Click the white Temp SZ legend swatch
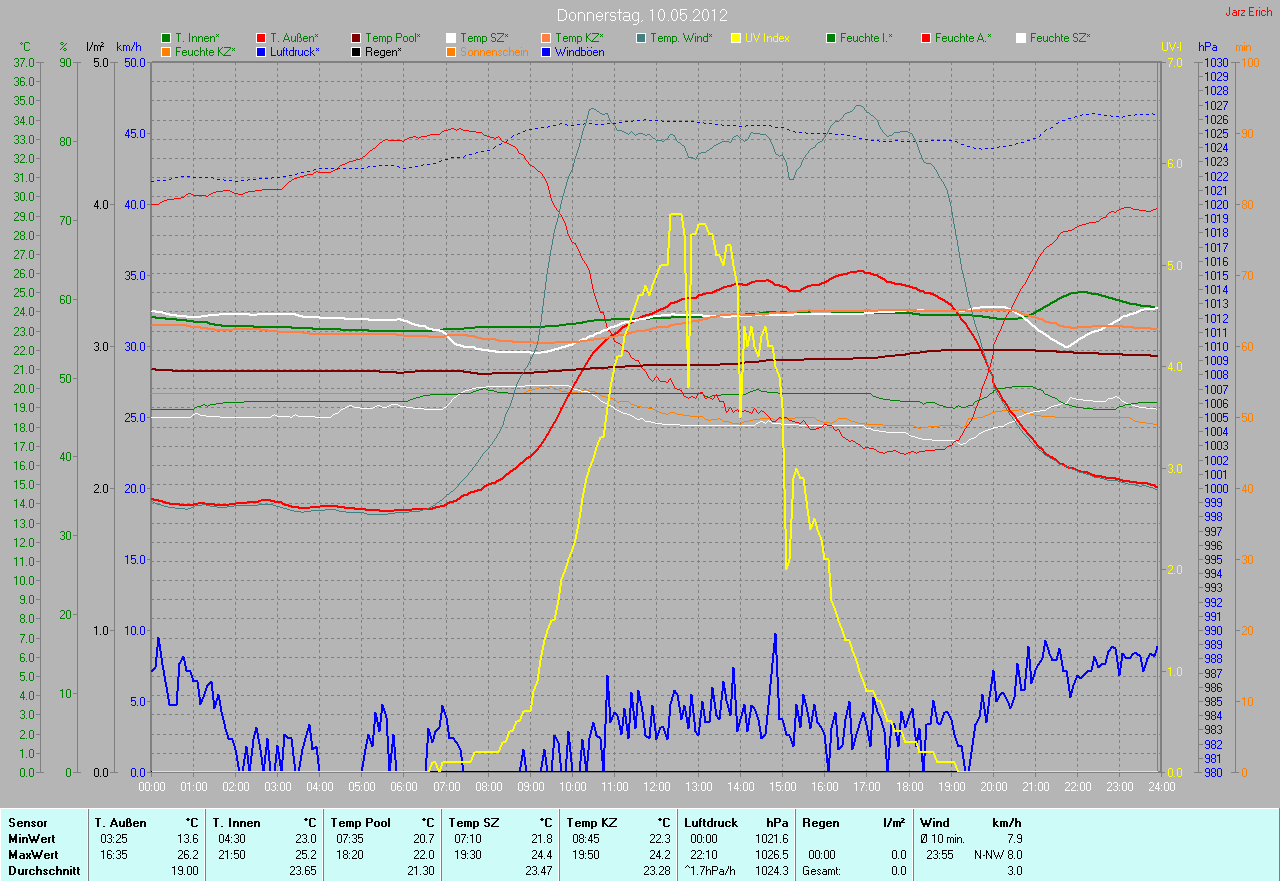 click(451, 38)
